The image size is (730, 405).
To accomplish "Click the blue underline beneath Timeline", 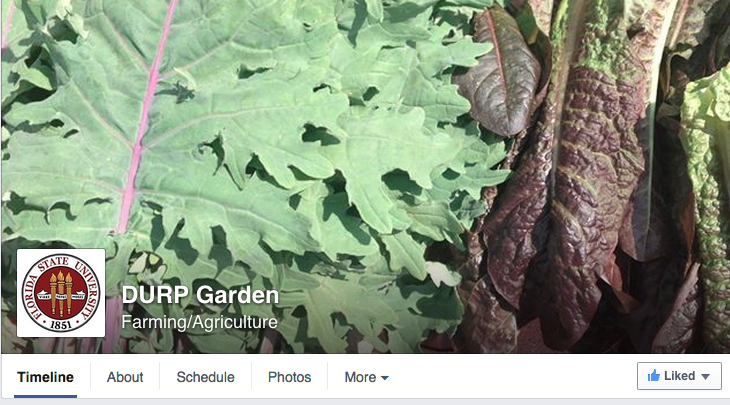I will (x=45, y=397).
